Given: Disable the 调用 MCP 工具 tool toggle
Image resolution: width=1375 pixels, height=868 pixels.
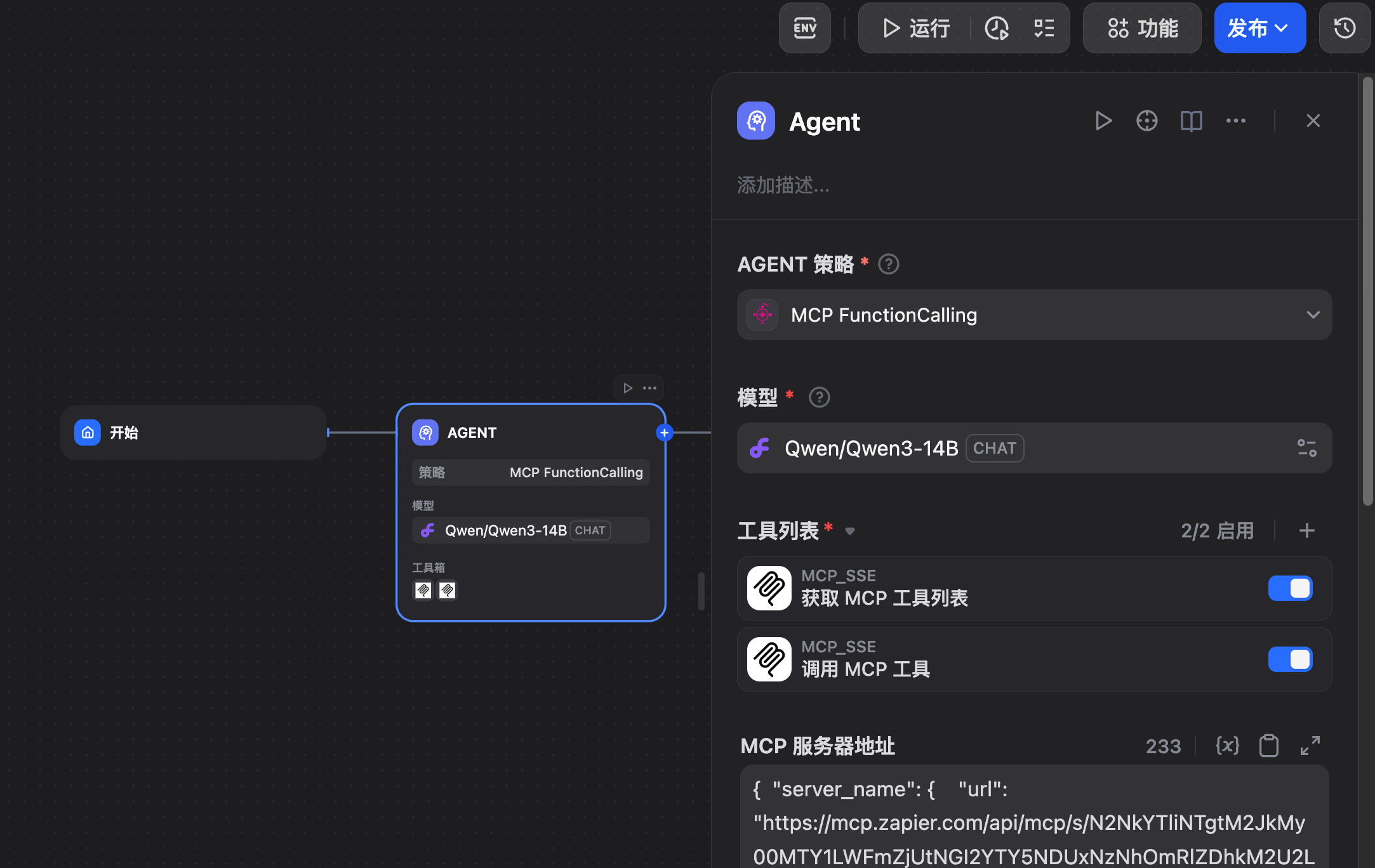Looking at the screenshot, I should tap(1289, 659).
